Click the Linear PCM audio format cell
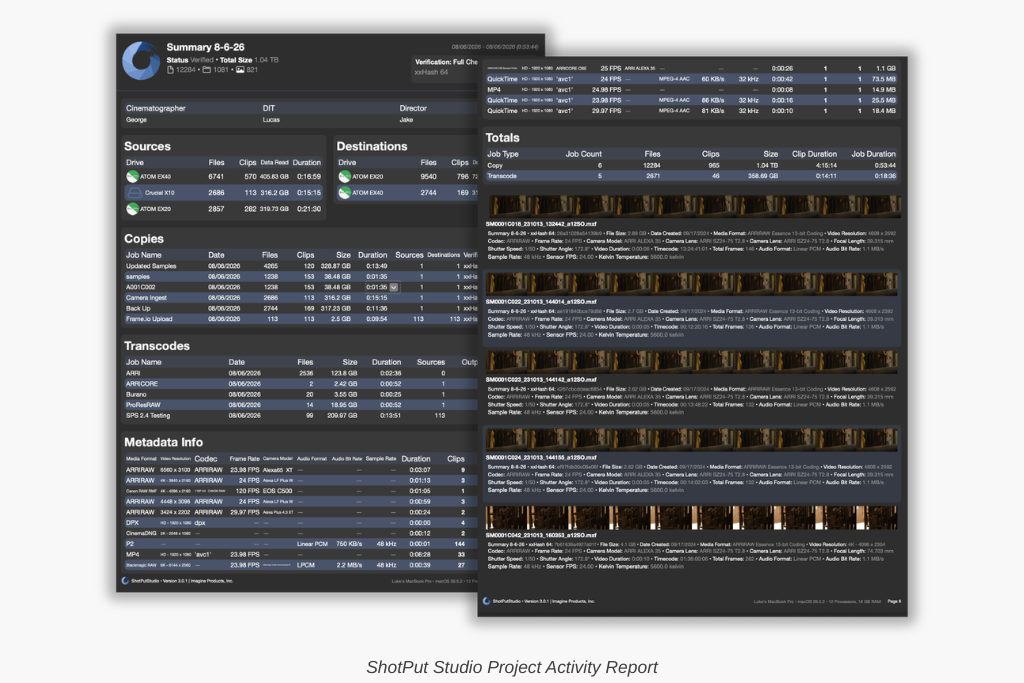Screen dimensions: 1024x683 tap(312, 544)
